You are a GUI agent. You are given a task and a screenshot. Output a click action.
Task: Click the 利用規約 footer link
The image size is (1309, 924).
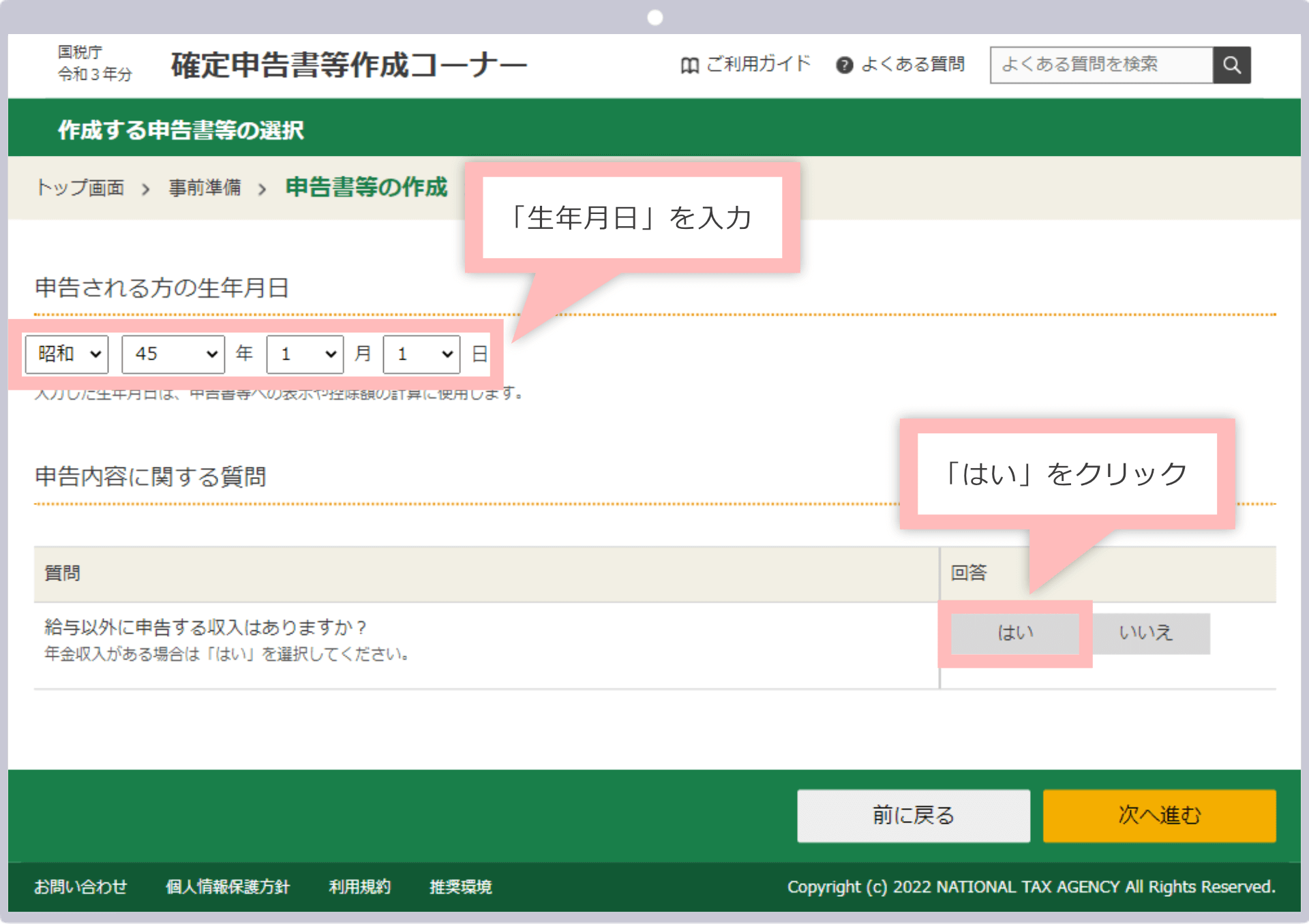point(359,887)
